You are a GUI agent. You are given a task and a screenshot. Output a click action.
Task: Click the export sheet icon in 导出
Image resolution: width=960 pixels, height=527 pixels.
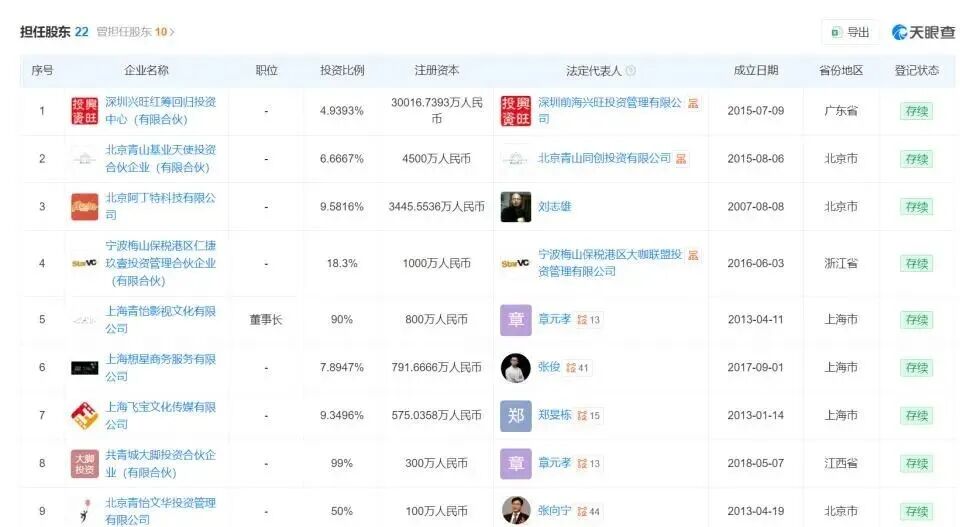[x=836, y=32]
